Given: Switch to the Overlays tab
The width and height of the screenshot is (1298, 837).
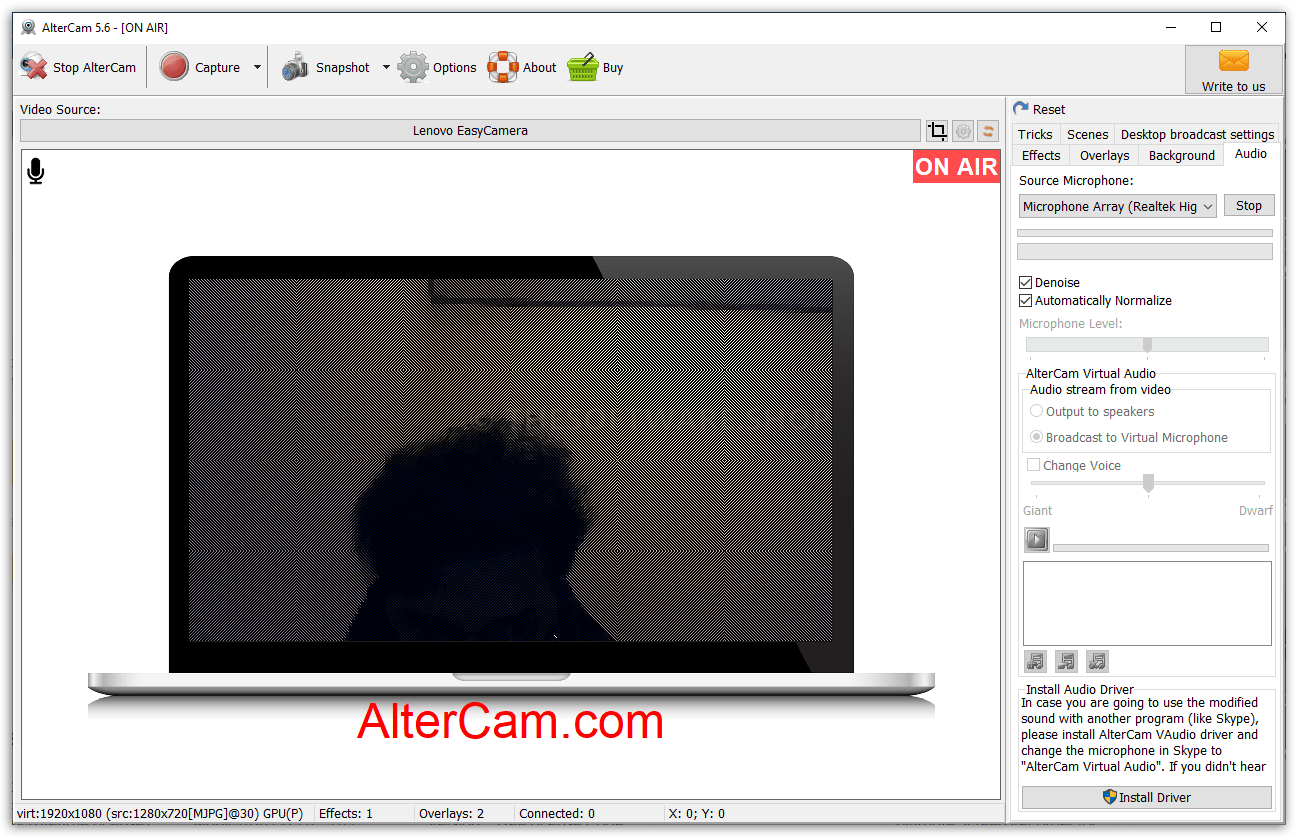Looking at the screenshot, I should 1104,155.
